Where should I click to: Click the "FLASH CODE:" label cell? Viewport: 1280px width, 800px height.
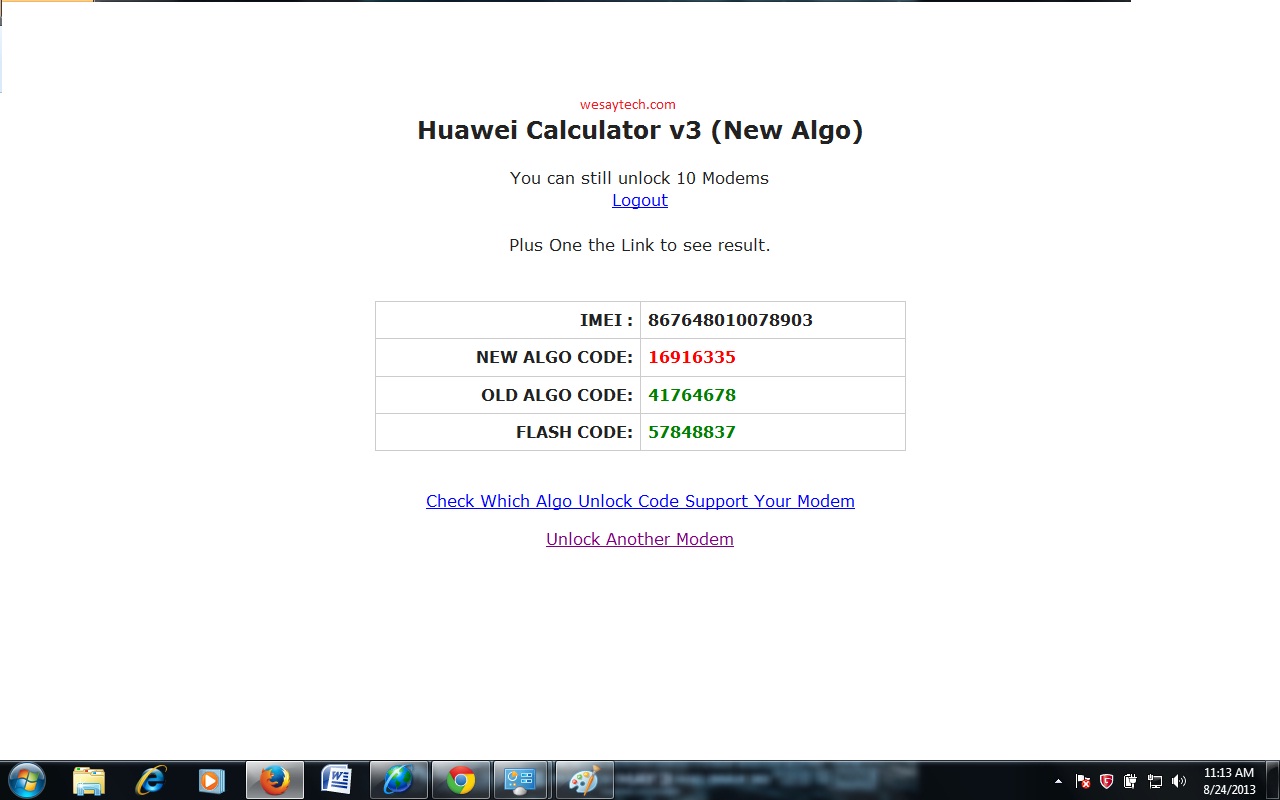[x=508, y=432]
